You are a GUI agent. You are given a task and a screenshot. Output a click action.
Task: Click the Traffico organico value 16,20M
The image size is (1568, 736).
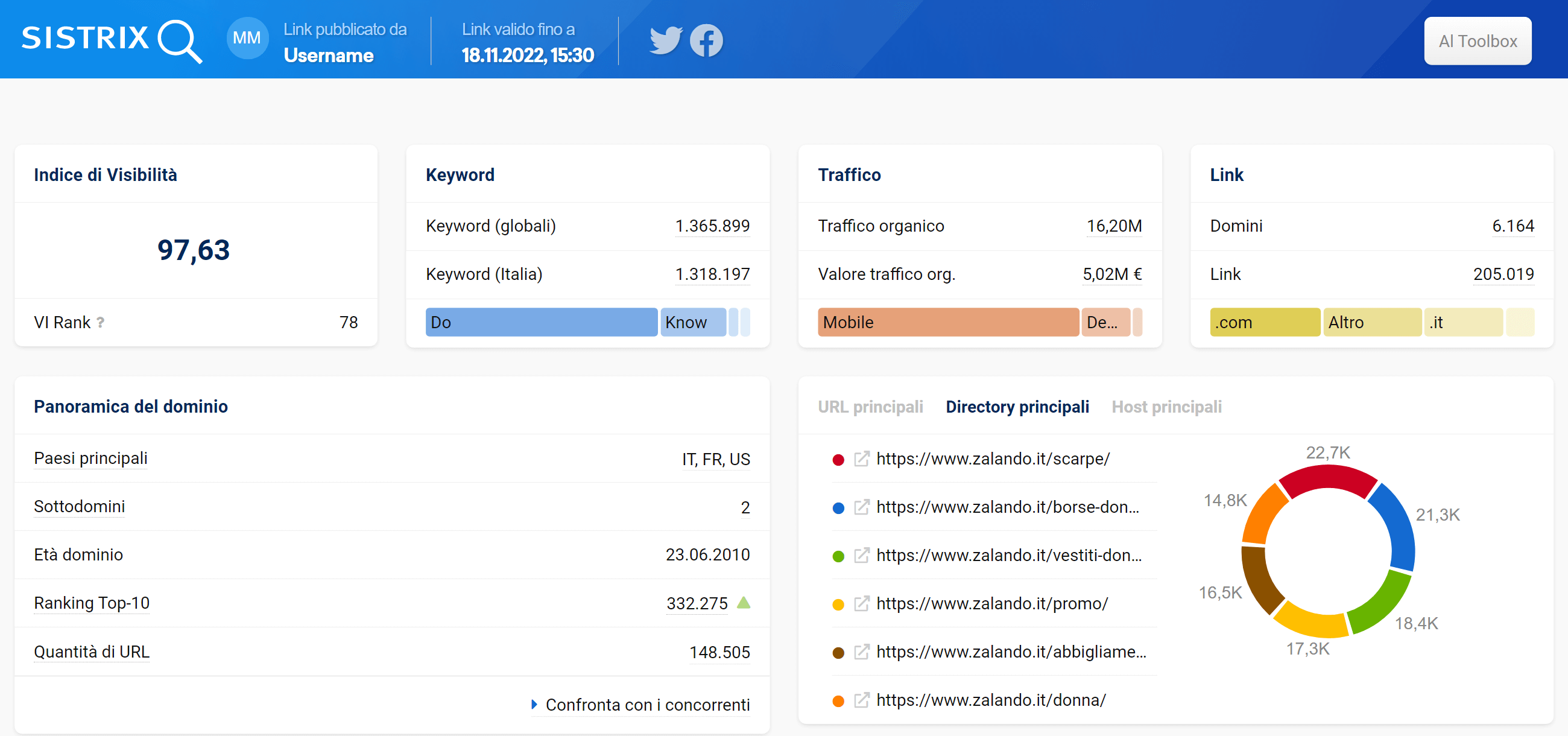[x=1114, y=226]
